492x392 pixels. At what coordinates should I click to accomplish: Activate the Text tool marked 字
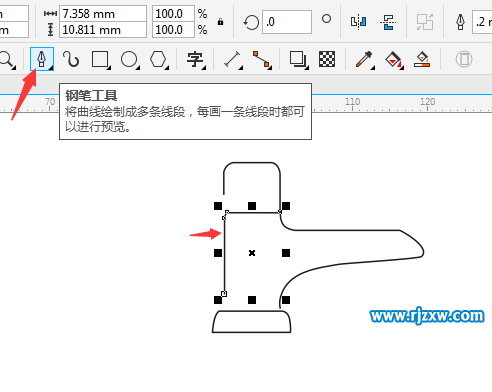click(x=196, y=60)
